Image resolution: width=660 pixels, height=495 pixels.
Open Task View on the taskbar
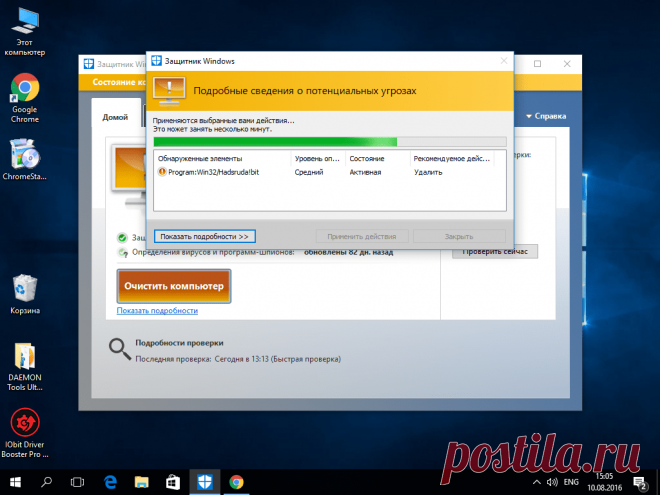point(77,482)
